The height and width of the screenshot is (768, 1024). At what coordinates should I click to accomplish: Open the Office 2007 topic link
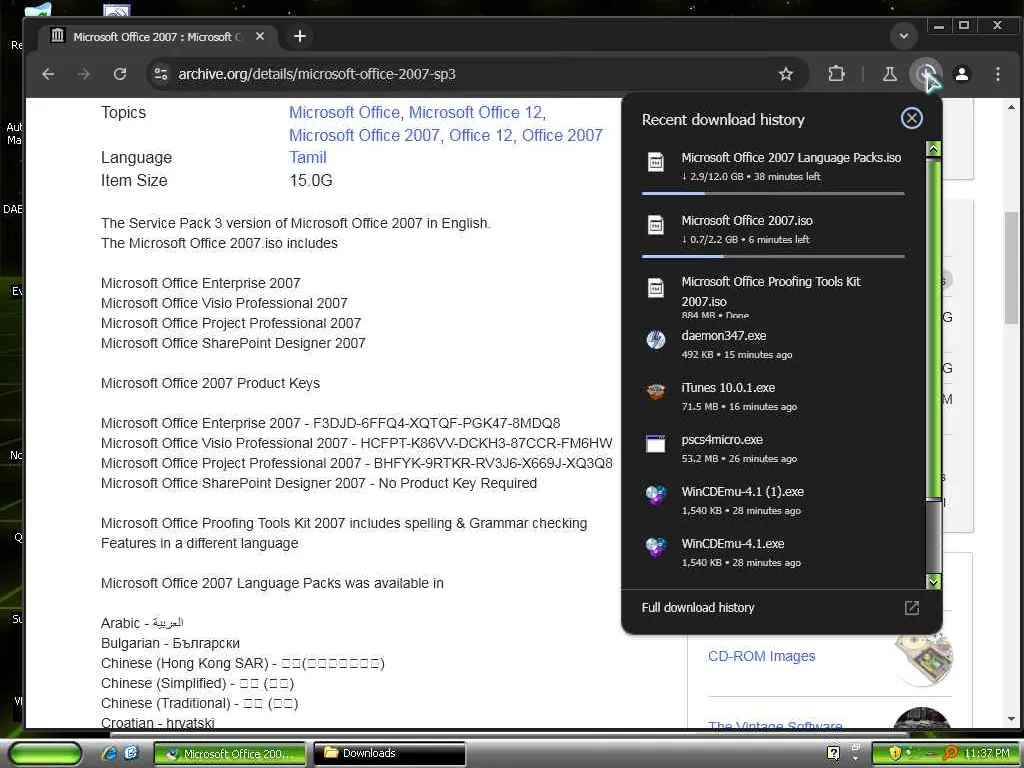[562, 135]
